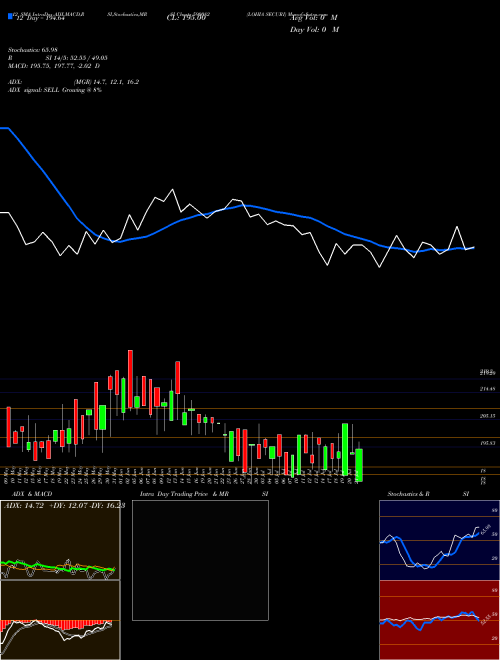Click the MACD histogram chart with red bars
This screenshot has height=660, width=500.
(60, 620)
